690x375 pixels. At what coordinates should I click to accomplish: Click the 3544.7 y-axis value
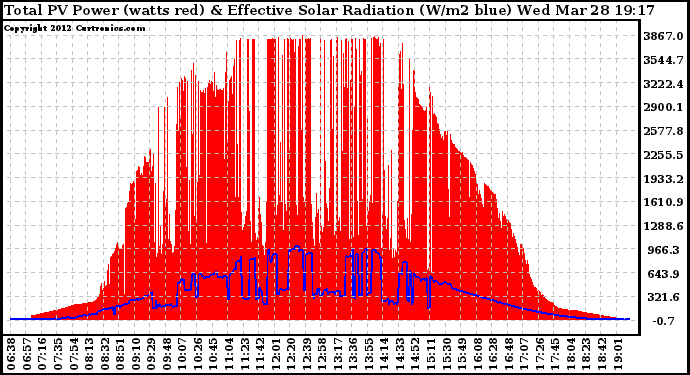(x=663, y=60)
